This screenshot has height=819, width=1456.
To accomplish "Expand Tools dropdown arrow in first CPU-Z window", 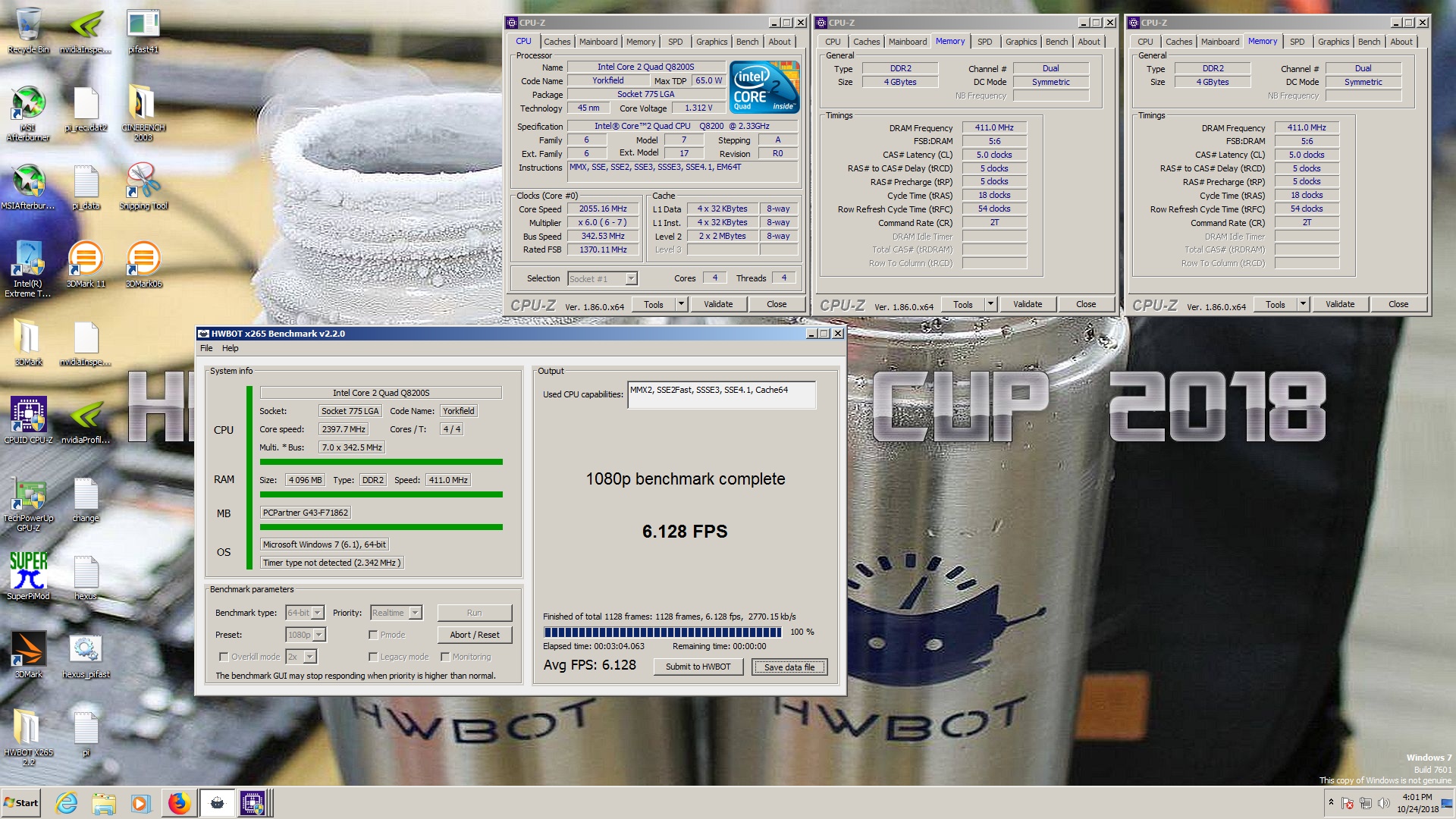I will coord(681,304).
